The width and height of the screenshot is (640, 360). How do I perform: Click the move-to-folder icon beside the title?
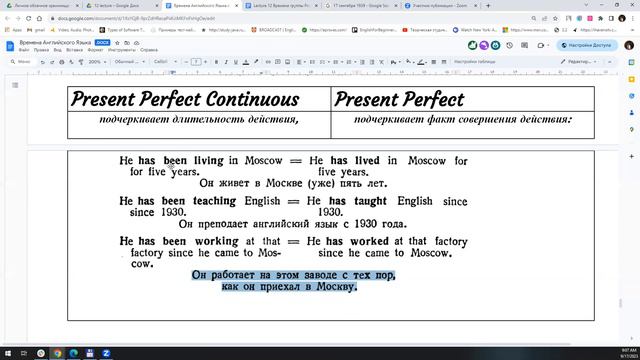click(127, 43)
